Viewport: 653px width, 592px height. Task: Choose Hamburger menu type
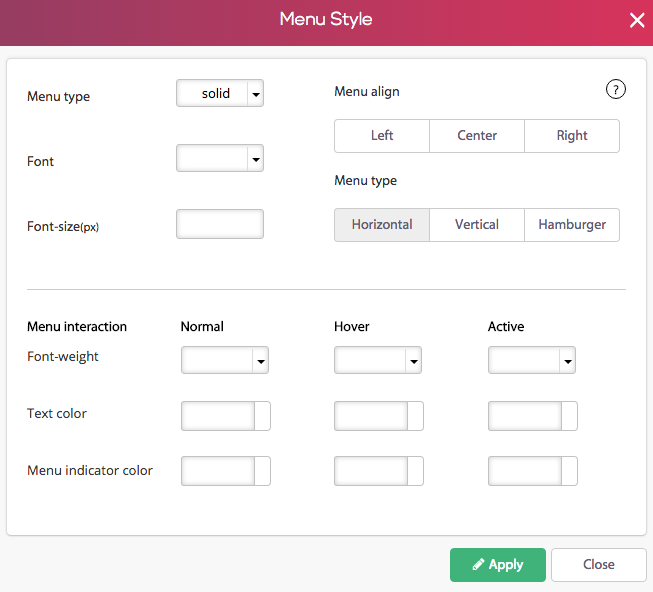572,225
